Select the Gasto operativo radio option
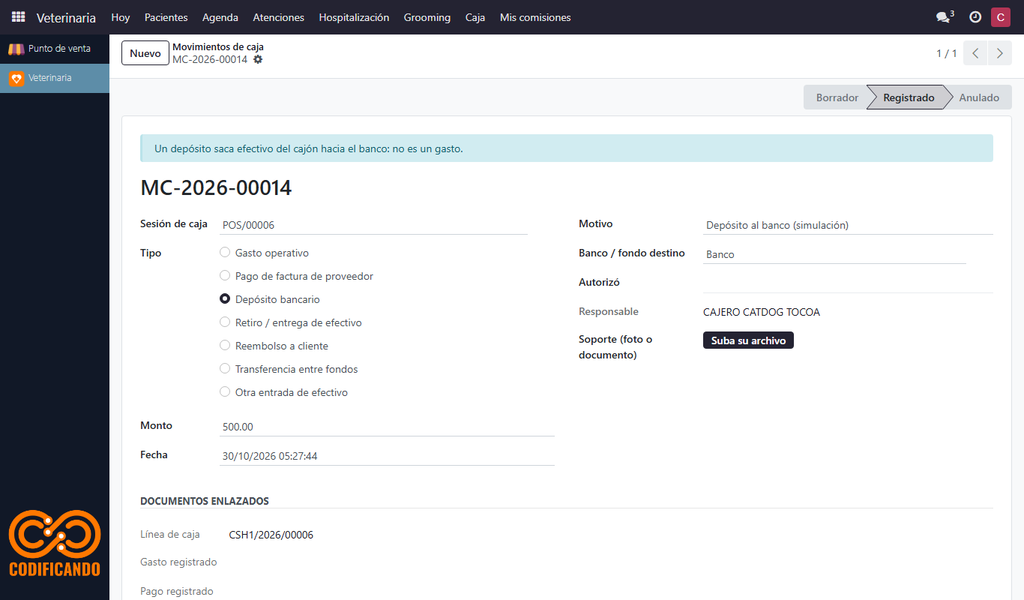 pyautogui.click(x=225, y=252)
